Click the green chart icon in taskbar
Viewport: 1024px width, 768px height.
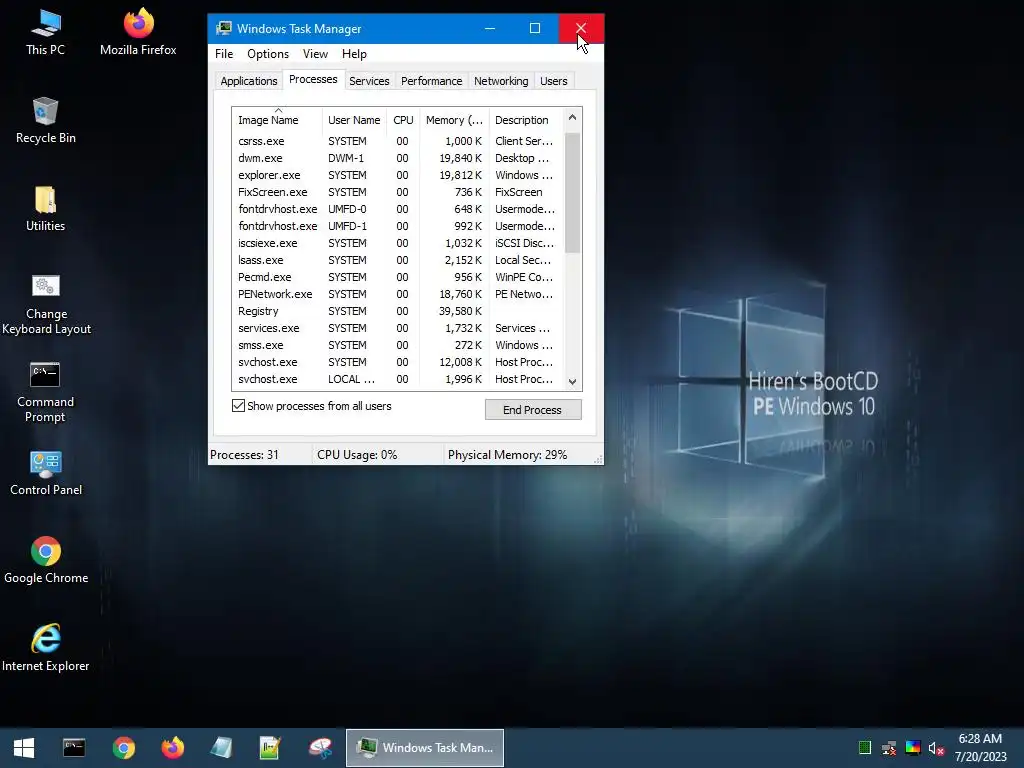click(x=270, y=748)
